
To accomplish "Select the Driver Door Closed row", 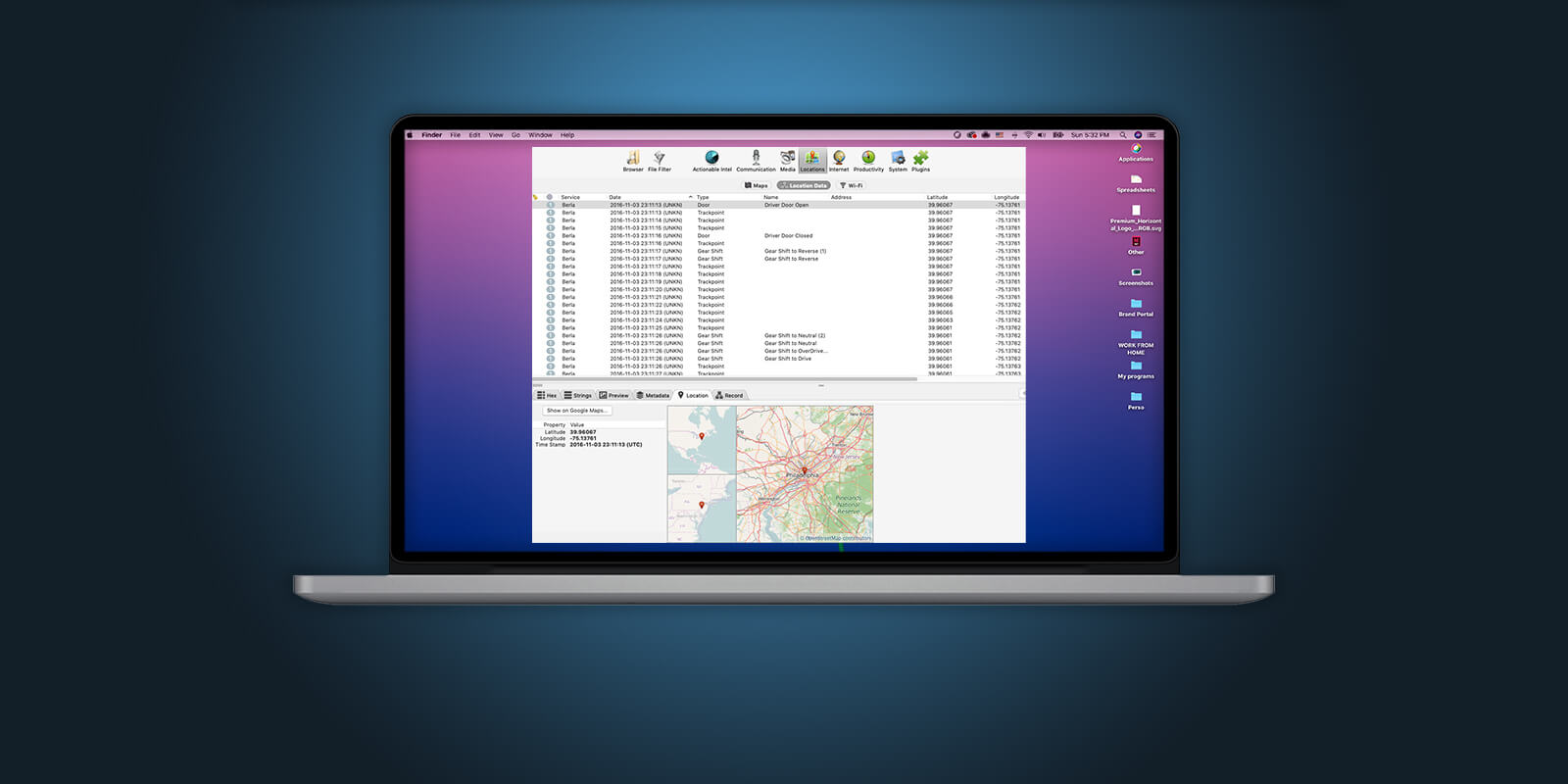I will coord(778,235).
